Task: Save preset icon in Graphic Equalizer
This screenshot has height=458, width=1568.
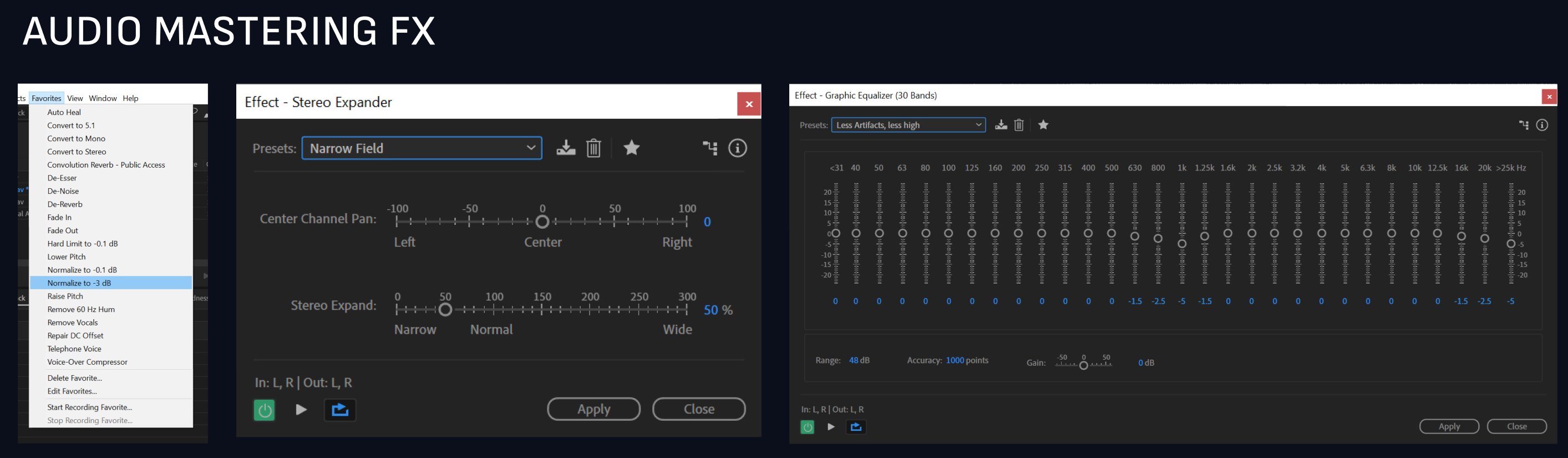Action: [1001, 125]
